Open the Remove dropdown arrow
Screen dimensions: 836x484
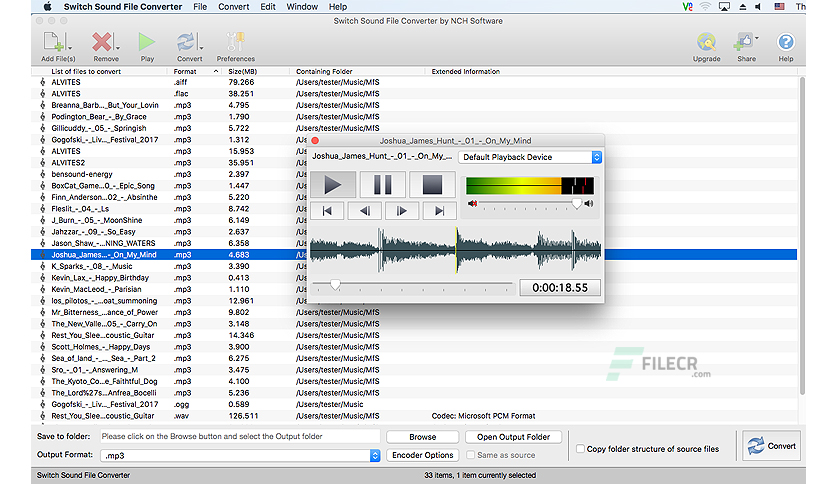coord(117,48)
